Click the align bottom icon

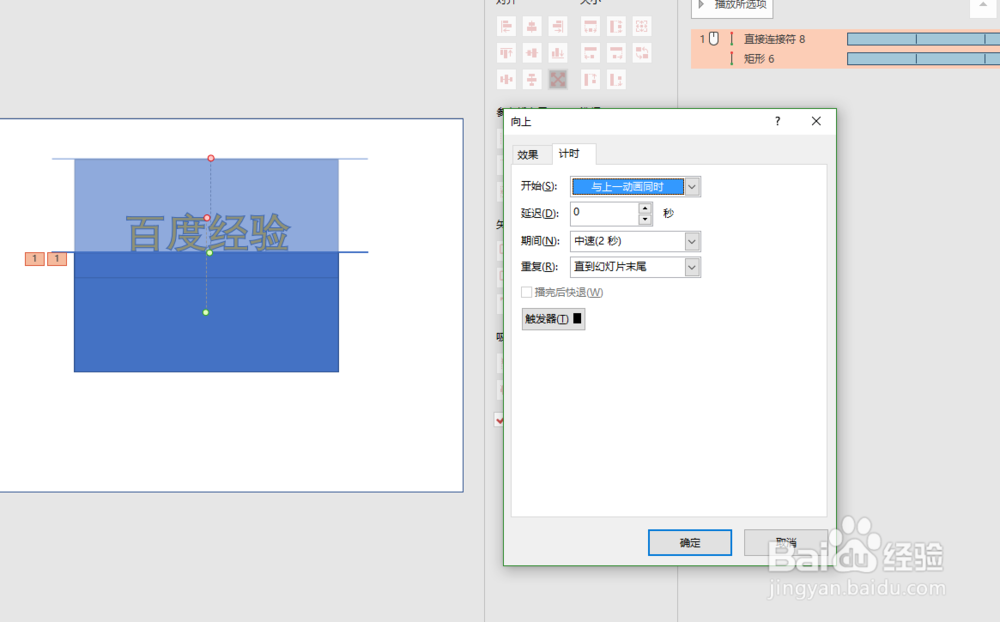tap(558, 52)
